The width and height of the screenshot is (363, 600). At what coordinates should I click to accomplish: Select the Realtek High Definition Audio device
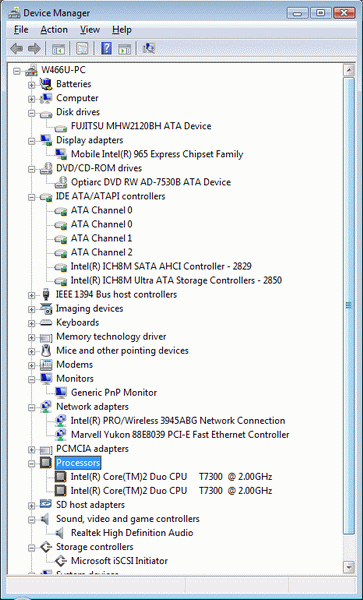coord(132,533)
